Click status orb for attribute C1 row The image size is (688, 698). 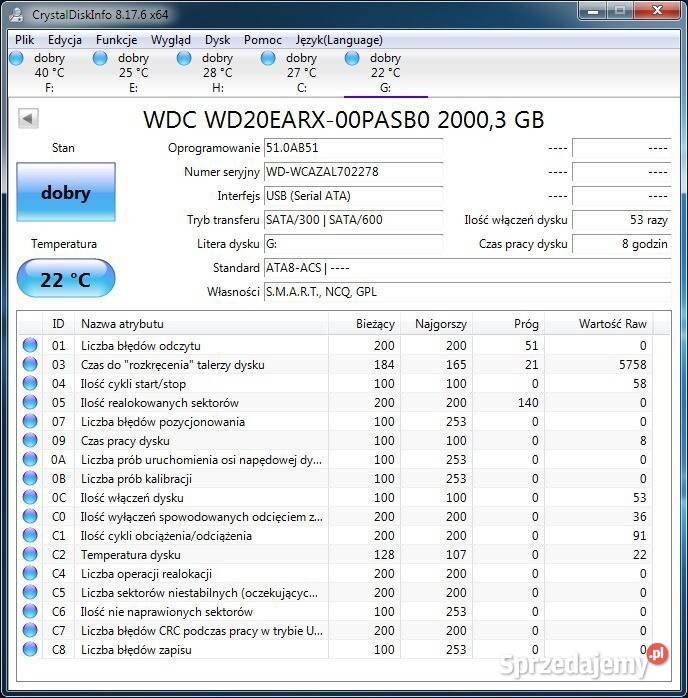[30, 535]
